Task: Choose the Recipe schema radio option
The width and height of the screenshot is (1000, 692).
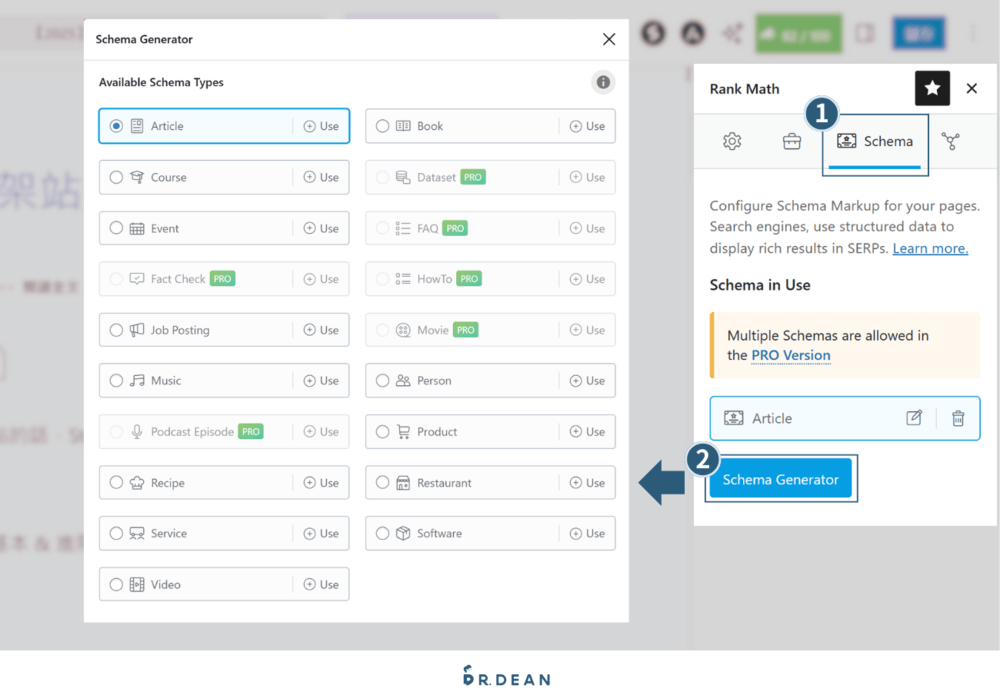Action: [117, 483]
